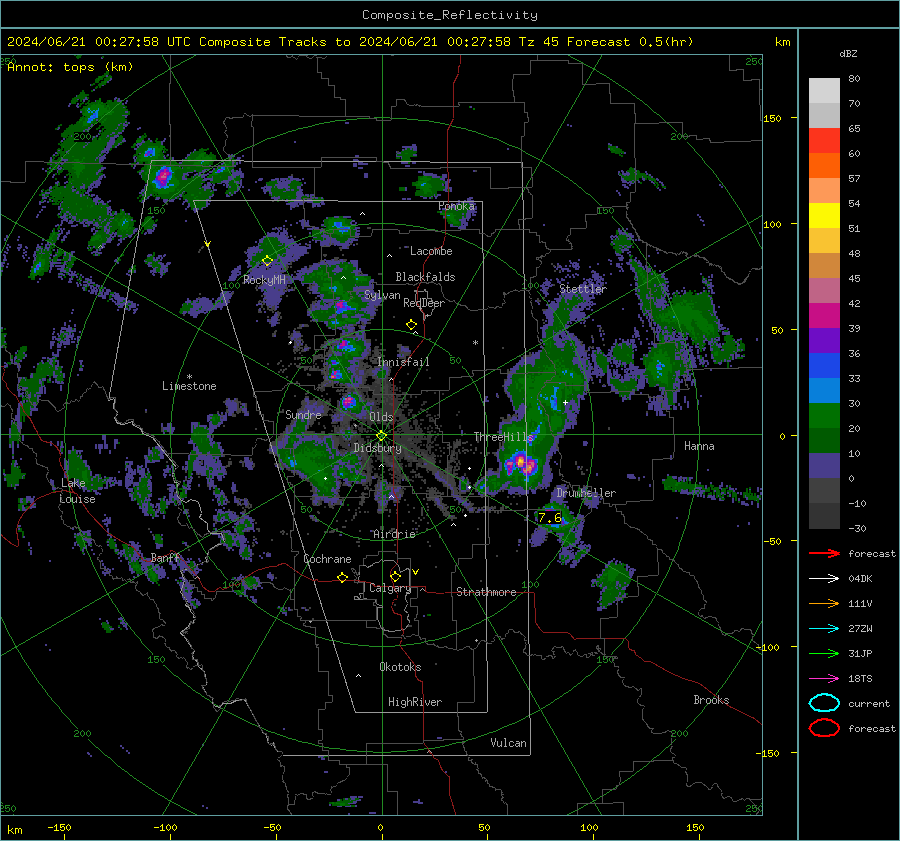
Task: Select the red forecast ellipse icon
Action: [824, 728]
